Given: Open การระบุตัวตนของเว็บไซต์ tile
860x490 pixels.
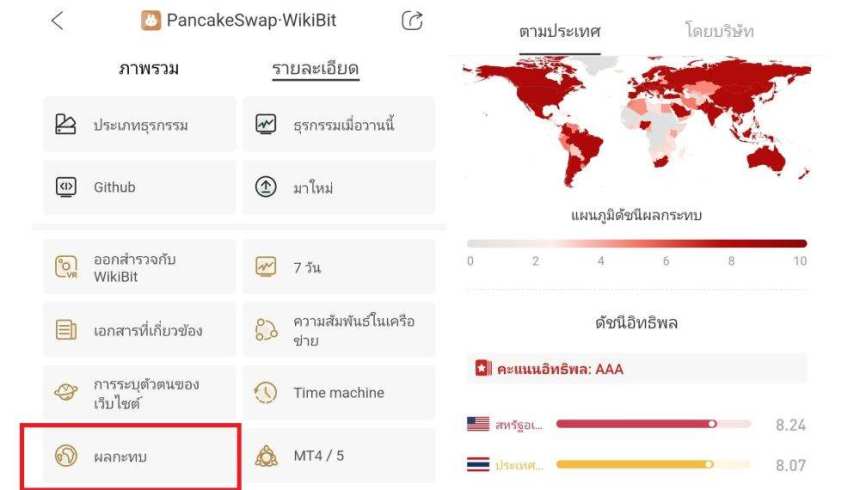Looking at the screenshot, I should [x=139, y=393].
